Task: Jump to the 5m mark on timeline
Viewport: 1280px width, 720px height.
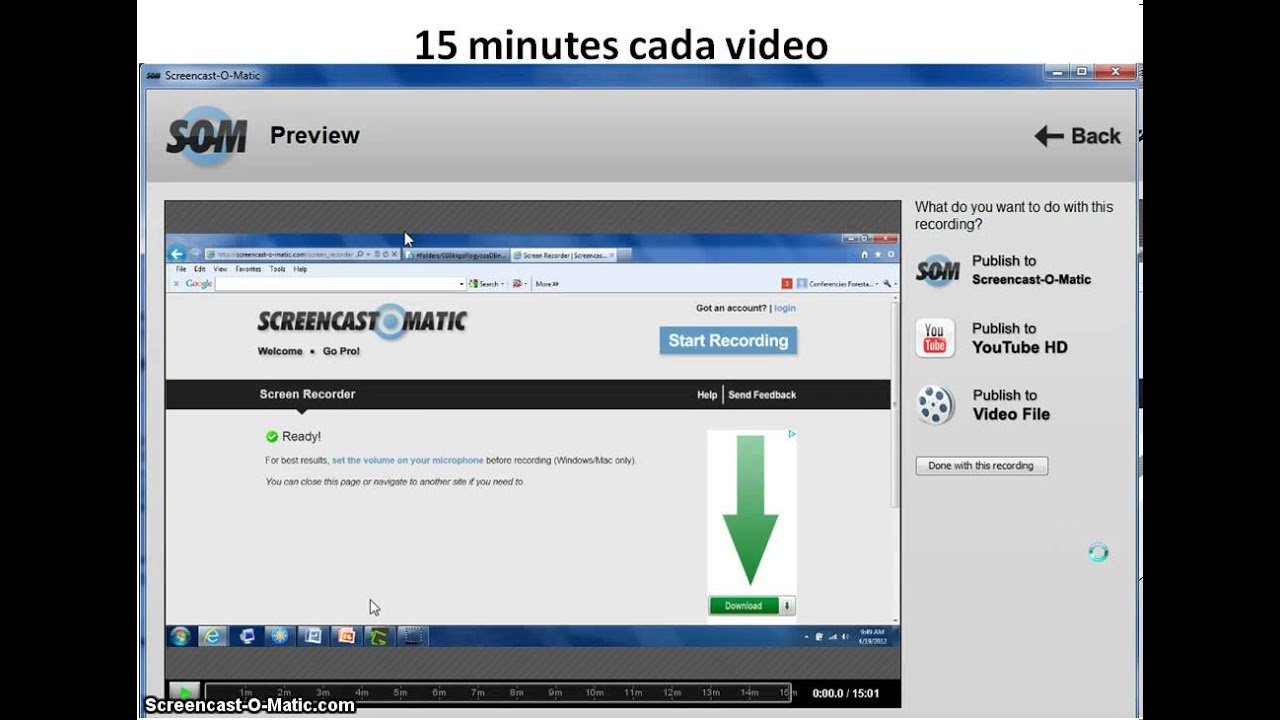Action: 400,692
